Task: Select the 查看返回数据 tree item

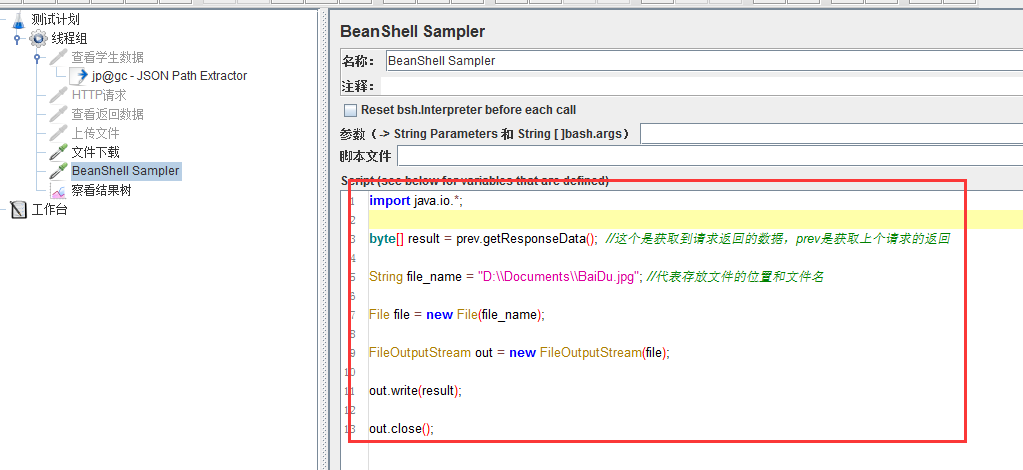Action: point(107,114)
